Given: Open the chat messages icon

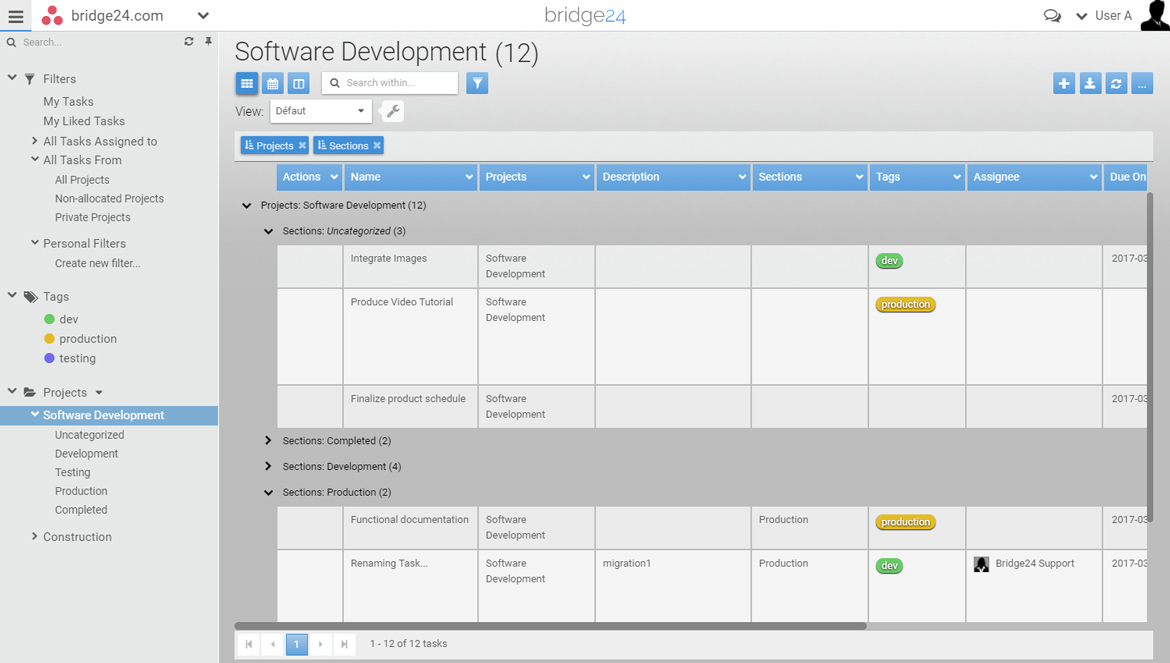Looking at the screenshot, I should (1052, 16).
